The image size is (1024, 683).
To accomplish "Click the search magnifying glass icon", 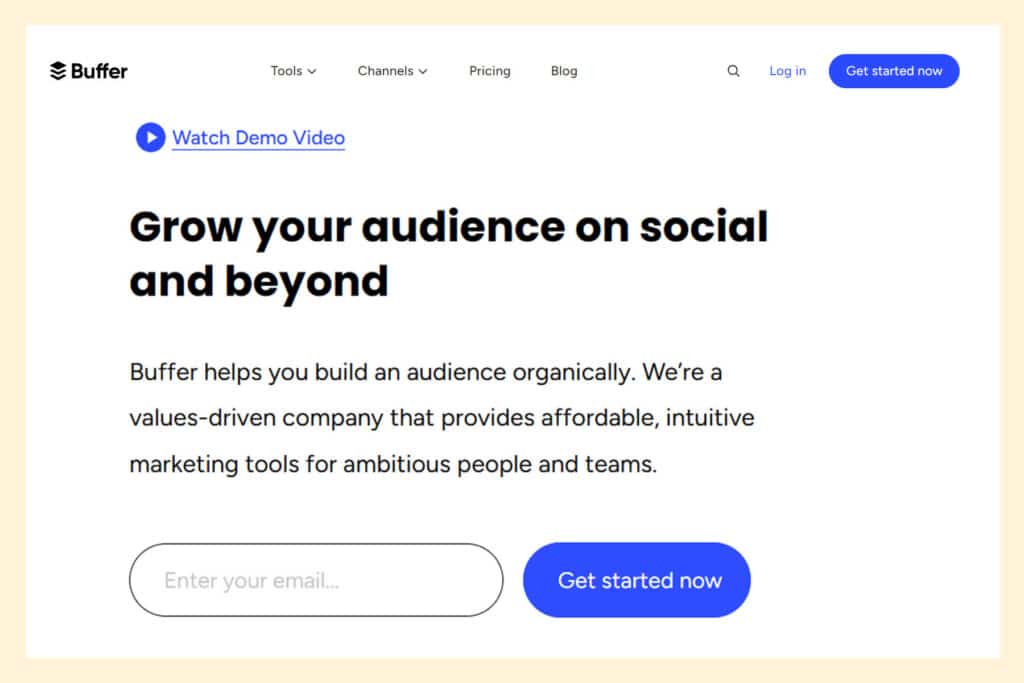I will tap(733, 71).
